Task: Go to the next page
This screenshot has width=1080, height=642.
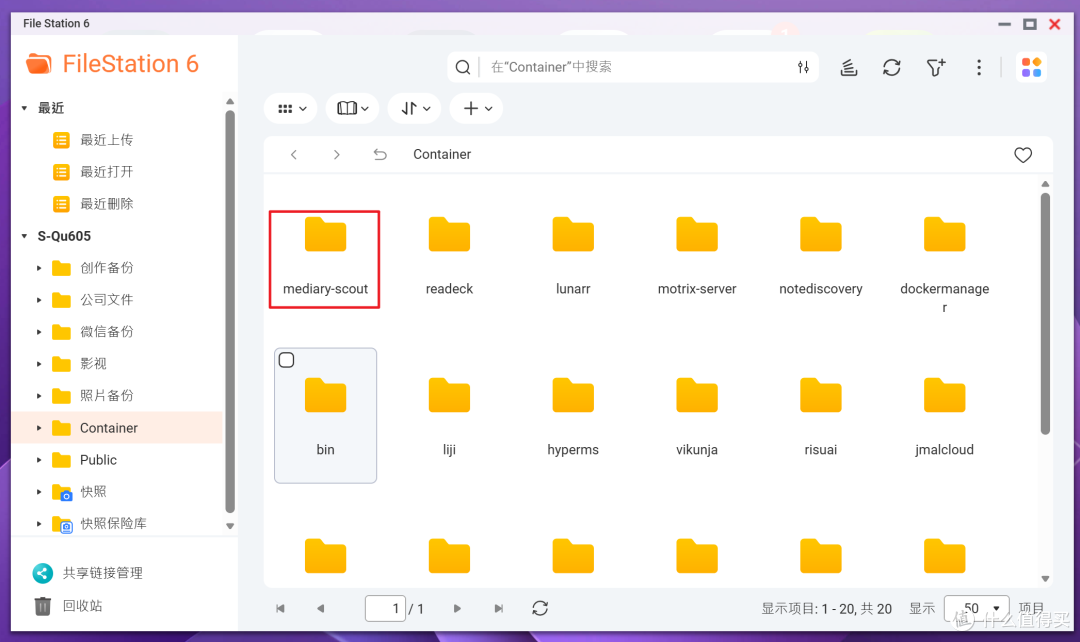Action: point(457,608)
